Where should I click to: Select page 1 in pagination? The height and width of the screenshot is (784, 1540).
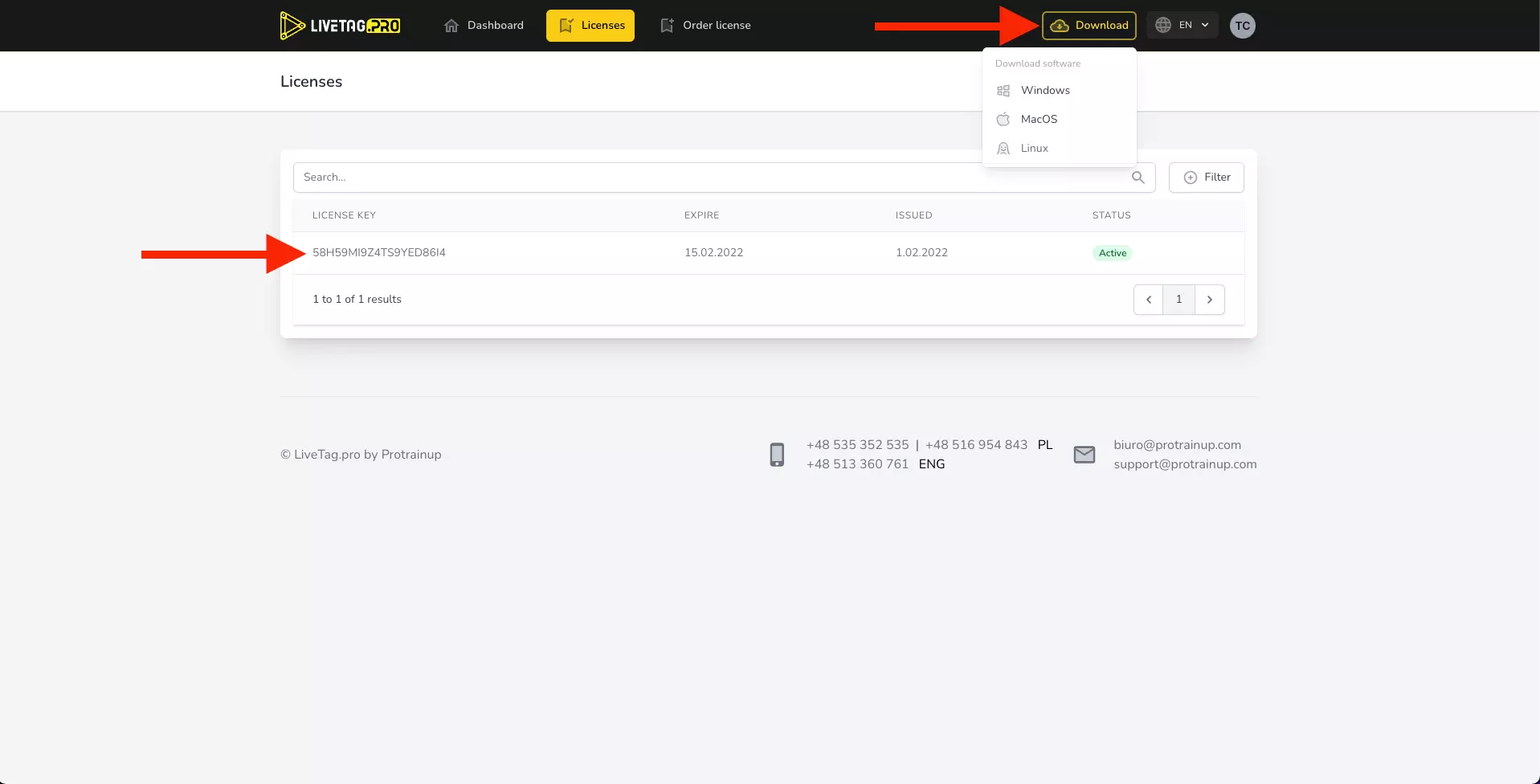1178,300
